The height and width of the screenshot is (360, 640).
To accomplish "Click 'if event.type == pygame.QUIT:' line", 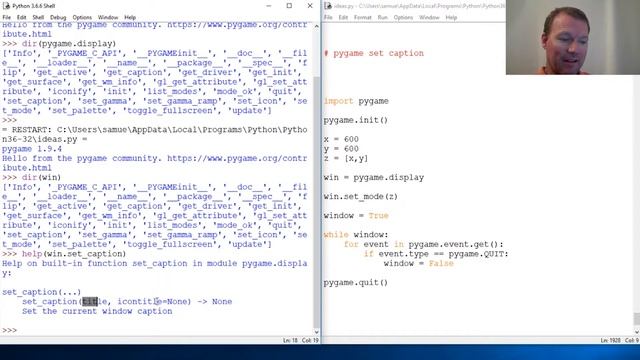I will point(436,254).
